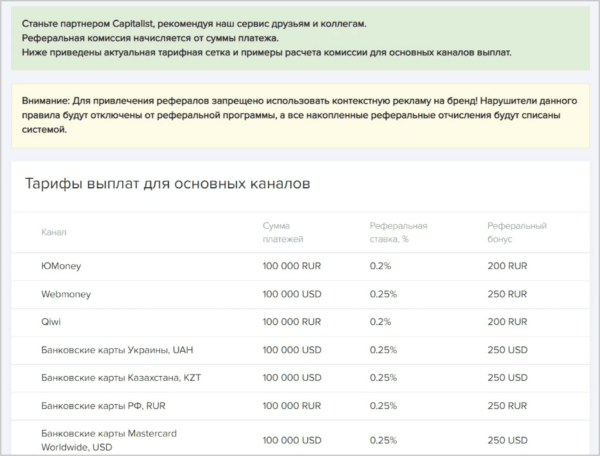Click Ukraine cards bonus 250 USD

point(507,350)
